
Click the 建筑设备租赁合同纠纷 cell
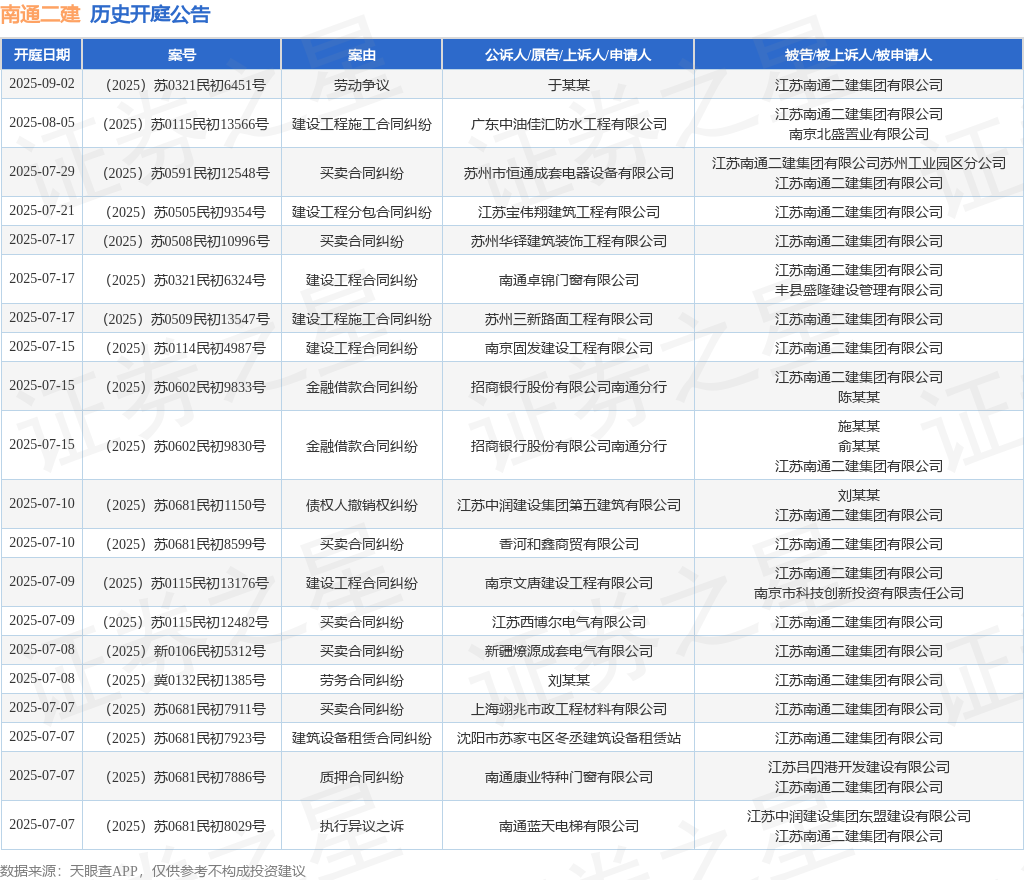362,738
